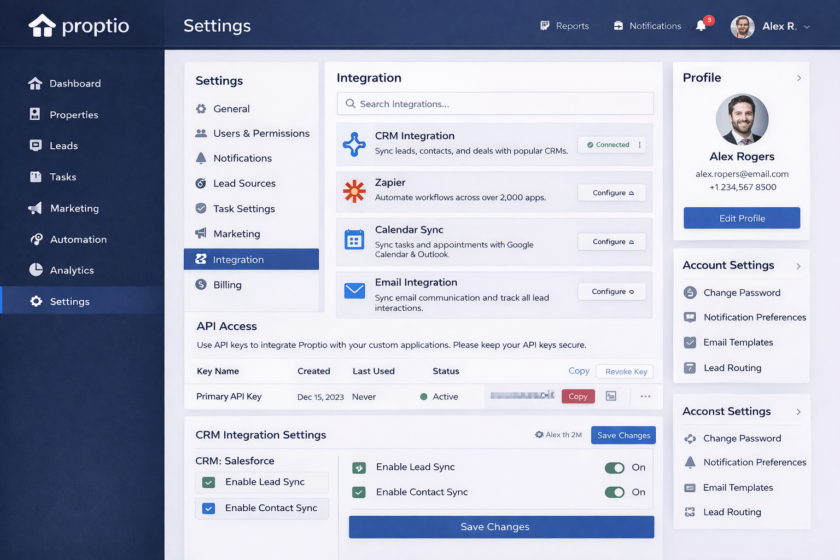Click the Zapier integration icon
This screenshot has width=840, height=560.
354,191
